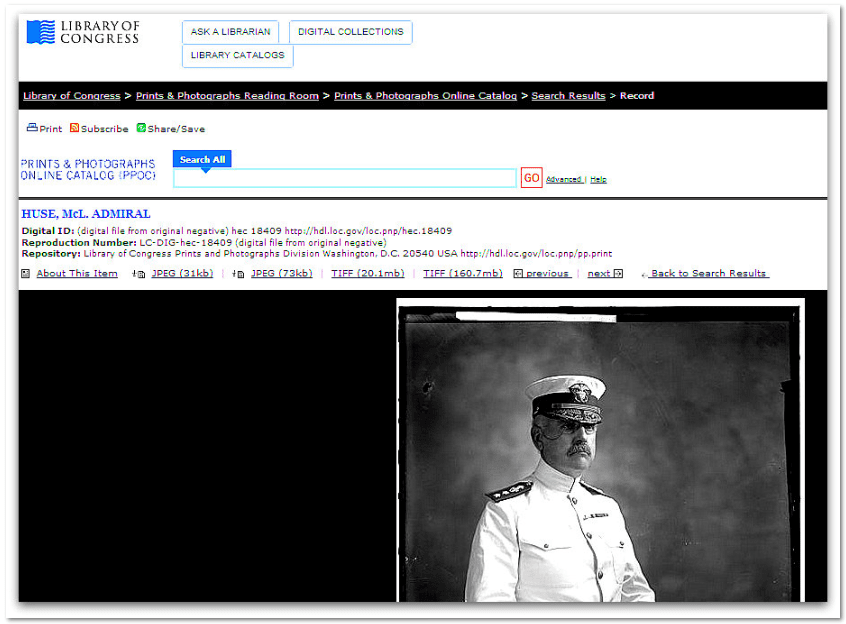
Task: Click the About This Item icon
Action: pos(25,273)
